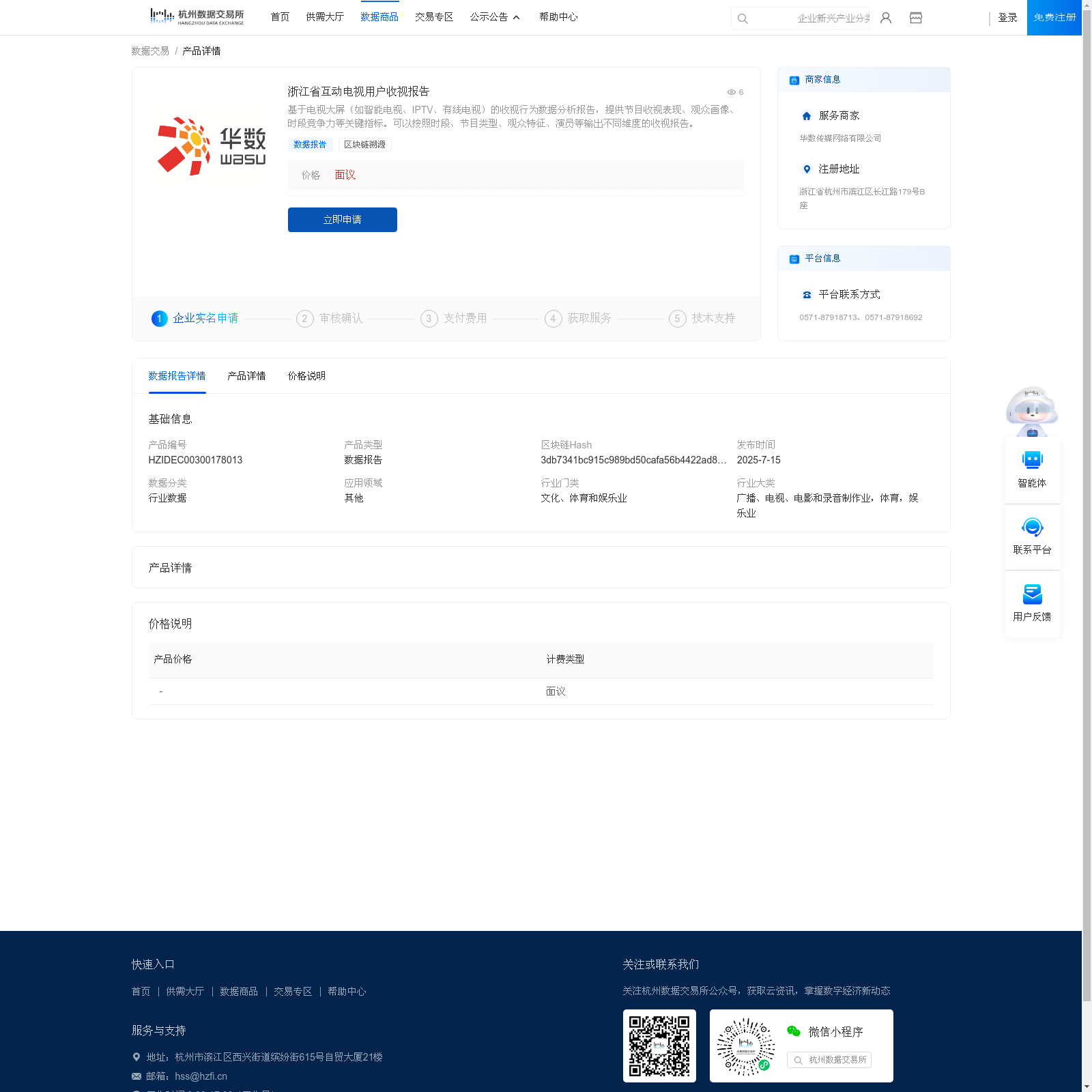Click the 立即申请 button
Viewport: 1092px width, 1092px height.
click(x=343, y=220)
